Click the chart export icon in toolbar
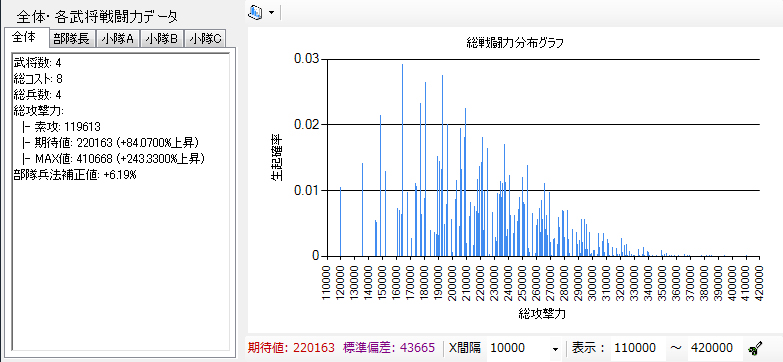Screen dimensions: 783x362 coord(256,12)
